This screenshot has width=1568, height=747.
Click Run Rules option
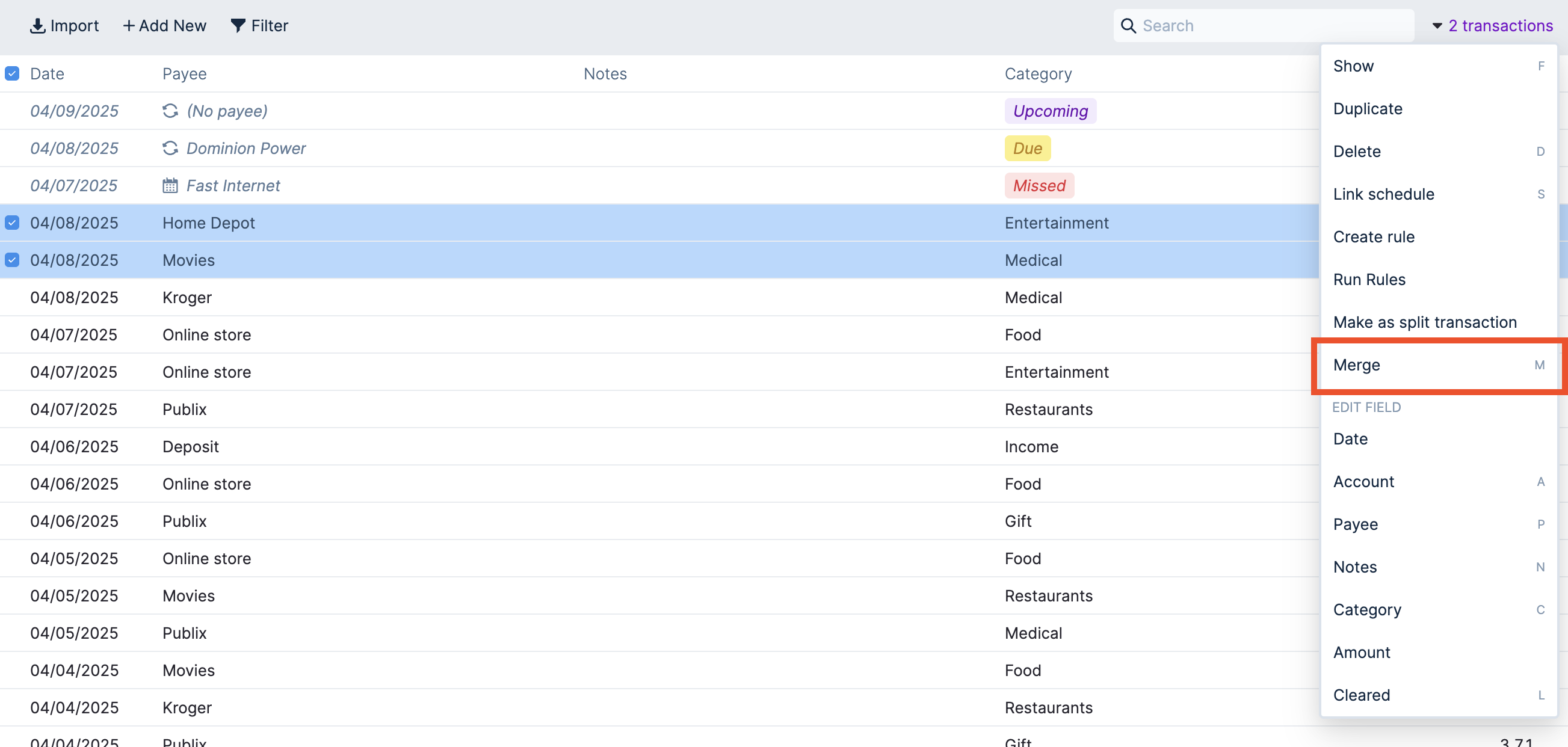coord(1369,280)
